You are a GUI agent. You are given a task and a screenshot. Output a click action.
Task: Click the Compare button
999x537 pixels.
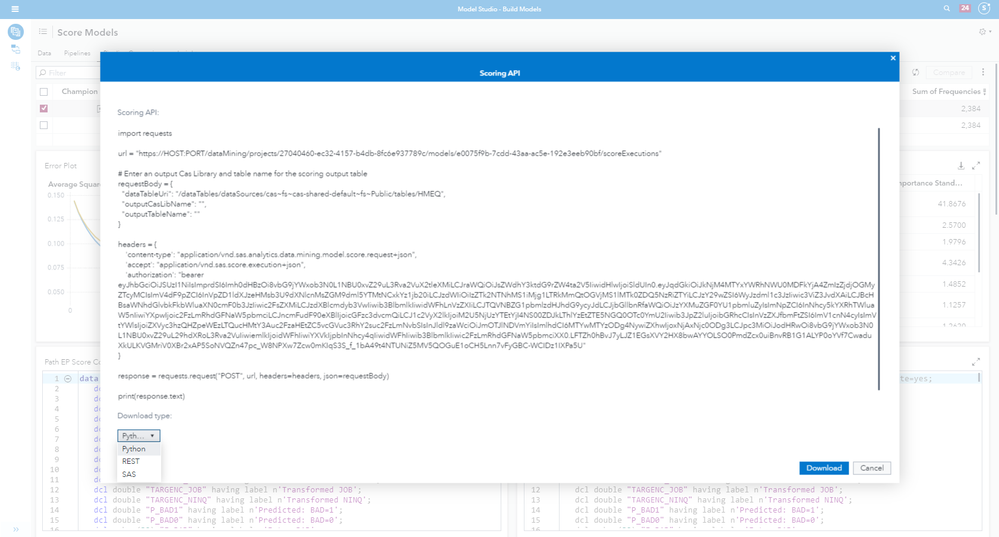(949, 73)
